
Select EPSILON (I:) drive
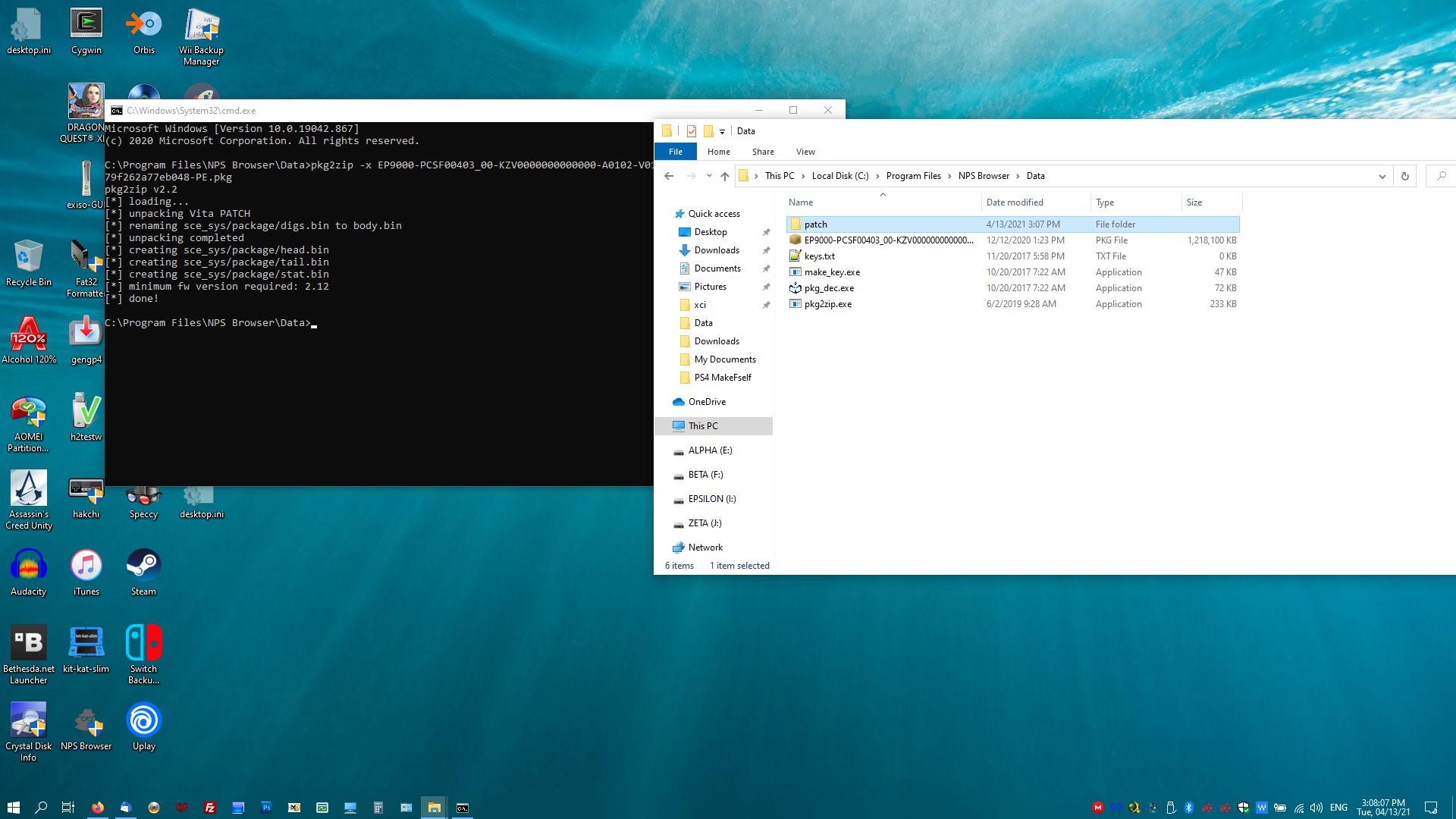[714, 499]
